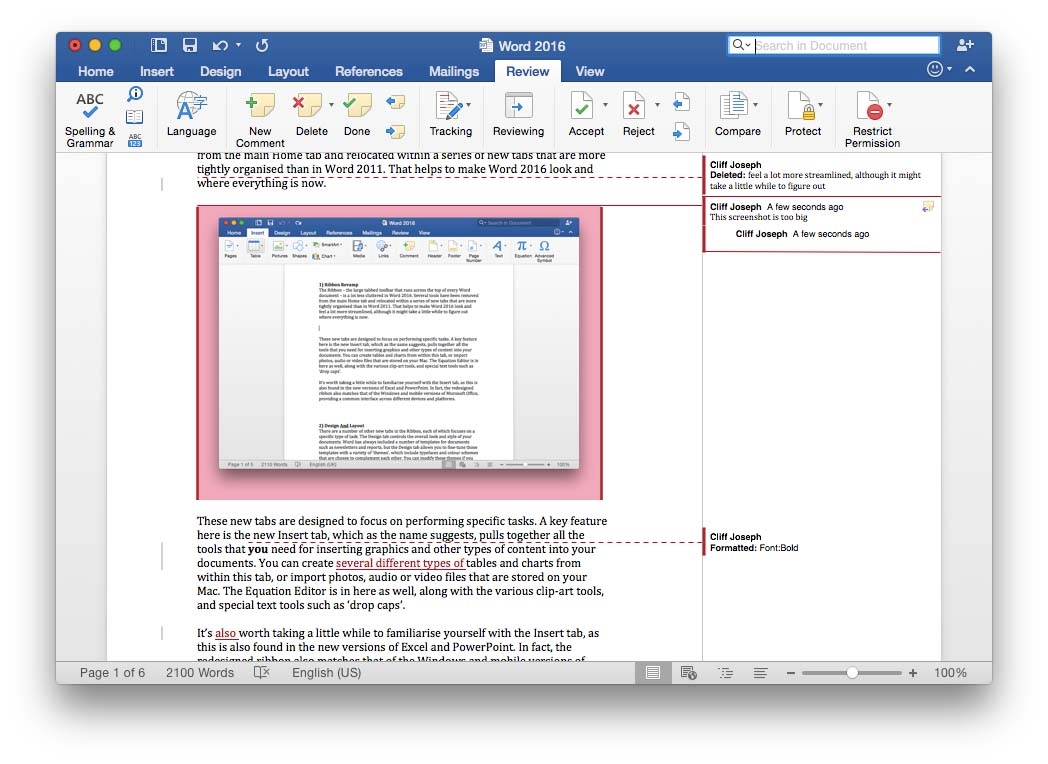Adjust the zoom slider handle
Image resolution: width=1048 pixels, height=764 pixels.
pyautogui.click(x=852, y=673)
